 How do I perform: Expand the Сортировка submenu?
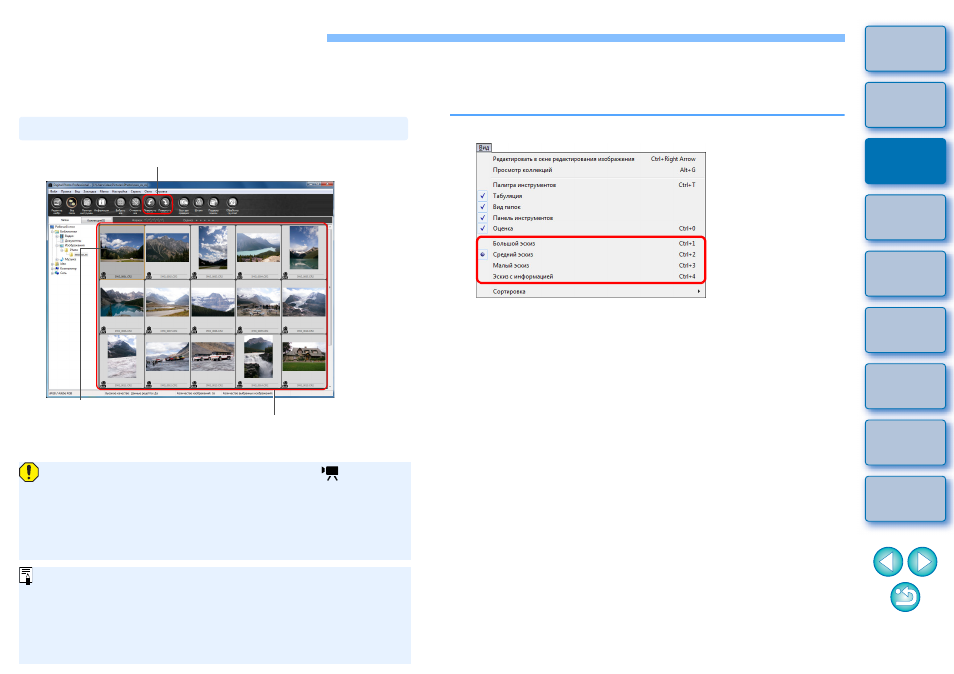click(590, 291)
